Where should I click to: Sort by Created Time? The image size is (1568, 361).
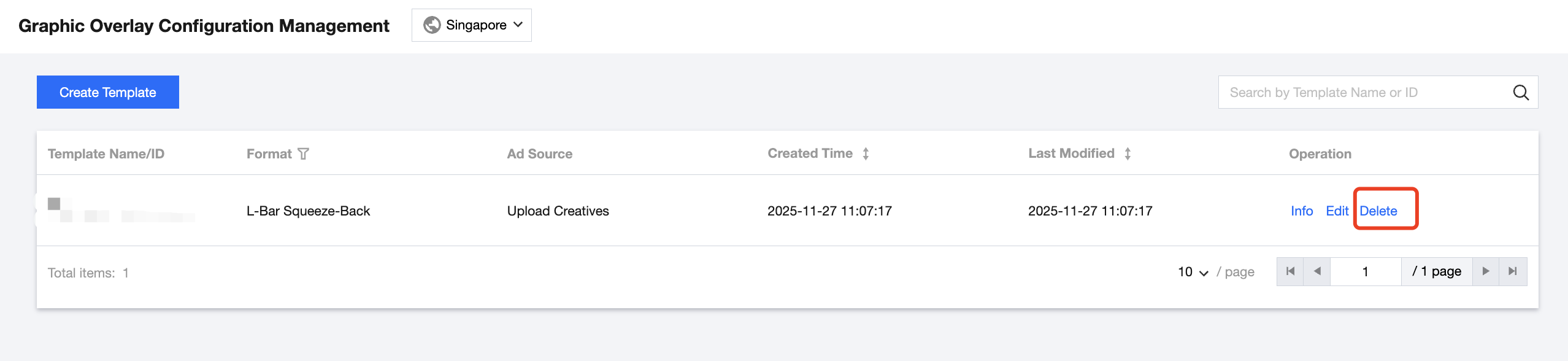[x=866, y=154]
